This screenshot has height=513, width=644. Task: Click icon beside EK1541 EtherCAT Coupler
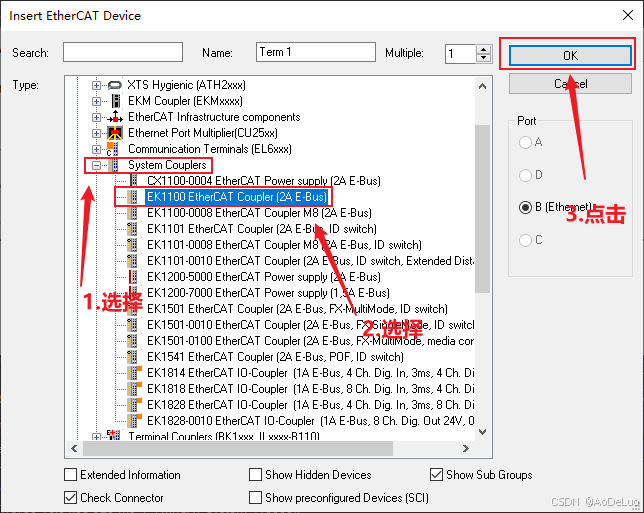pos(132,357)
